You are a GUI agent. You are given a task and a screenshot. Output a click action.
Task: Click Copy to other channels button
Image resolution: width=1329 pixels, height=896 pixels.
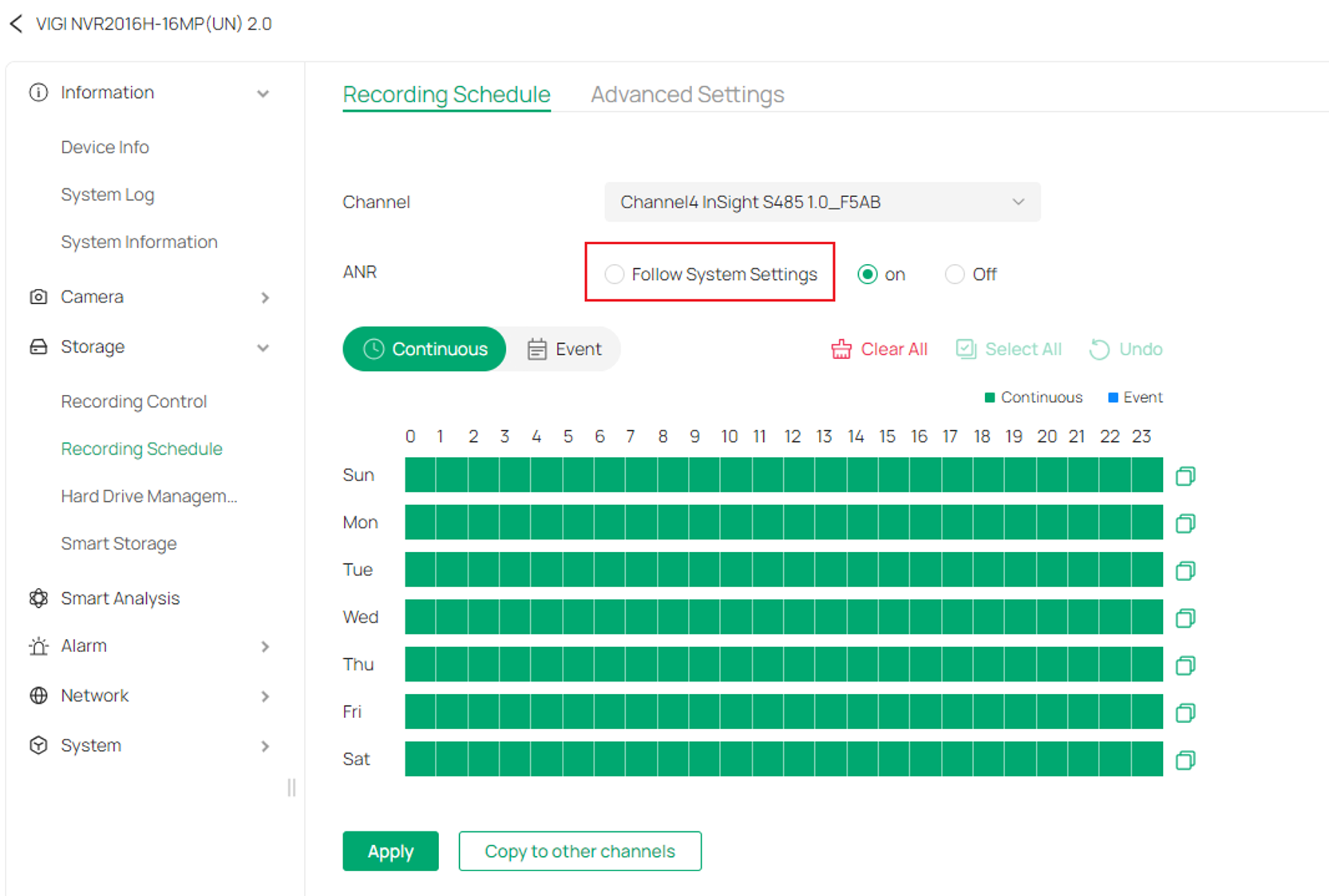pyautogui.click(x=580, y=851)
